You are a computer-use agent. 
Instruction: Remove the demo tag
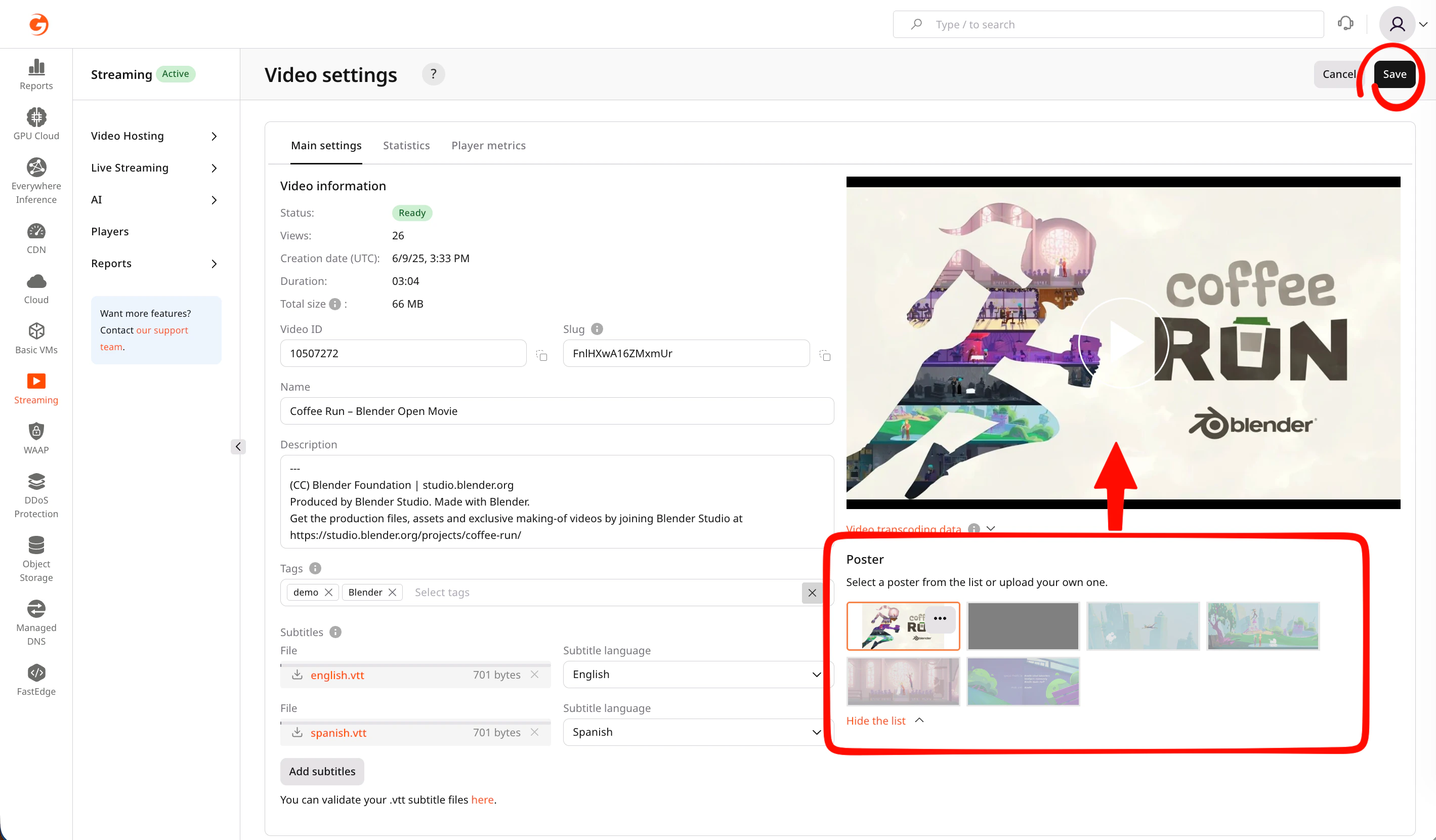coord(329,592)
